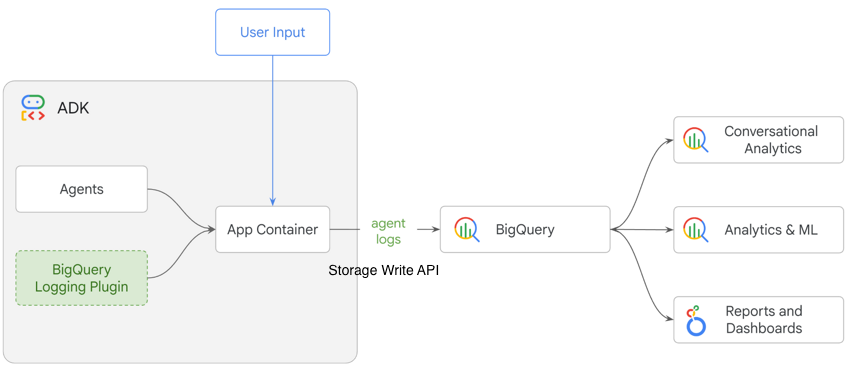The width and height of the screenshot is (849, 365).
Task: Click the ADK robot logo icon
Action: pyautogui.click(x=32, y=108)
